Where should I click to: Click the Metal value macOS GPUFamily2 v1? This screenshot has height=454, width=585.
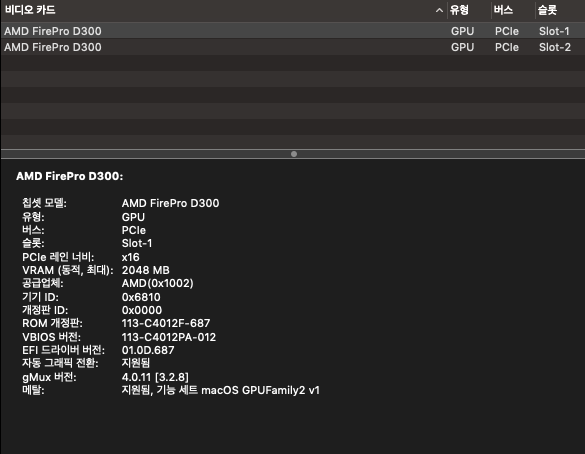(260, 390)
